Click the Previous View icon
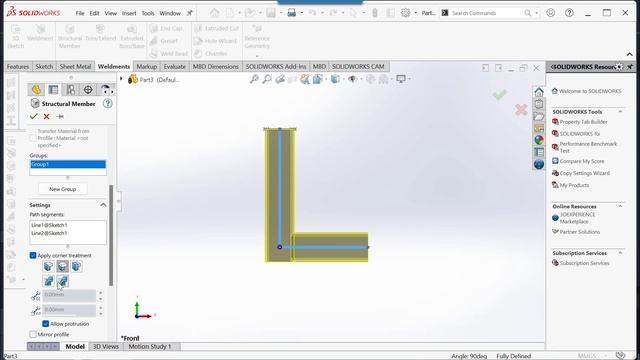 coord(280,79)
